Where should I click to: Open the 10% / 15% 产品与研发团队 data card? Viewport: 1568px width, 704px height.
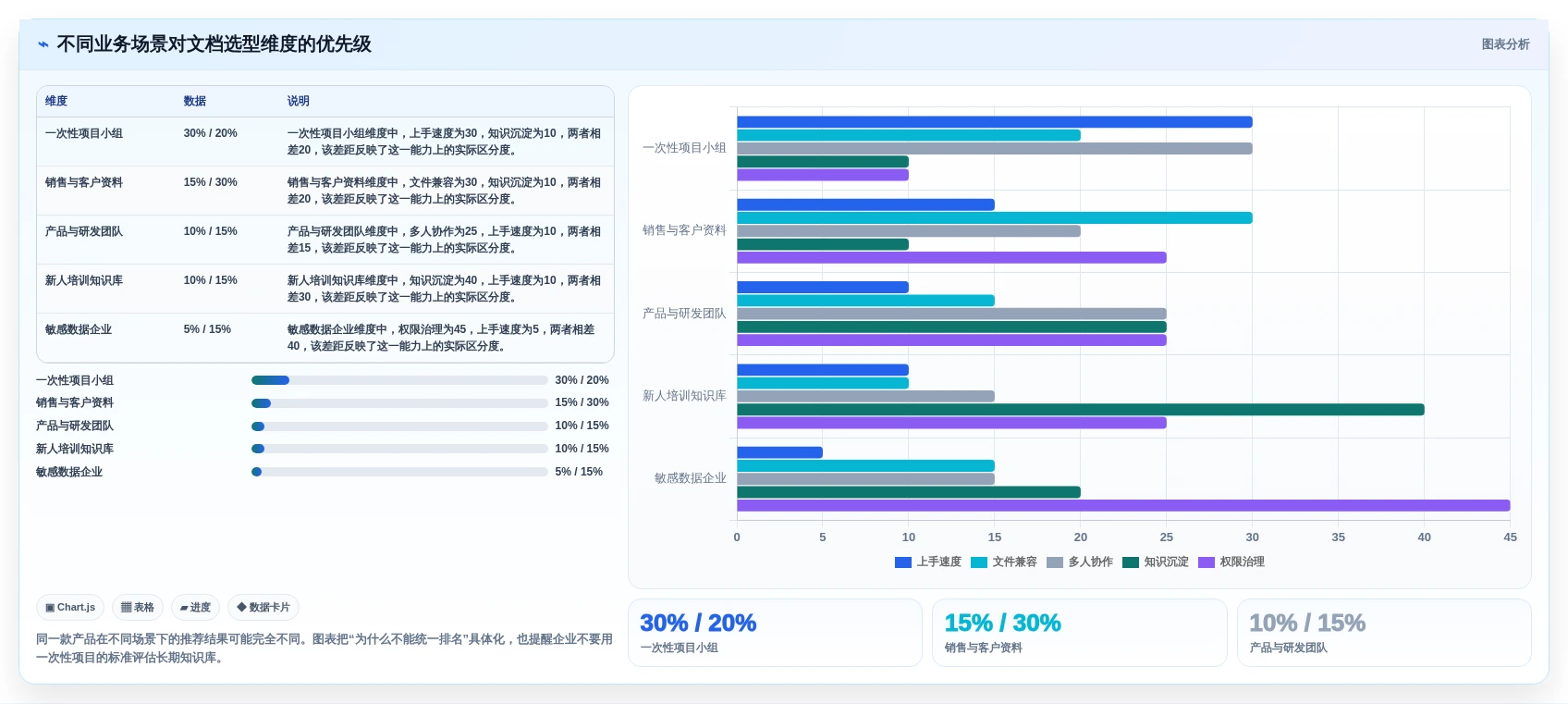[1384, 633]
